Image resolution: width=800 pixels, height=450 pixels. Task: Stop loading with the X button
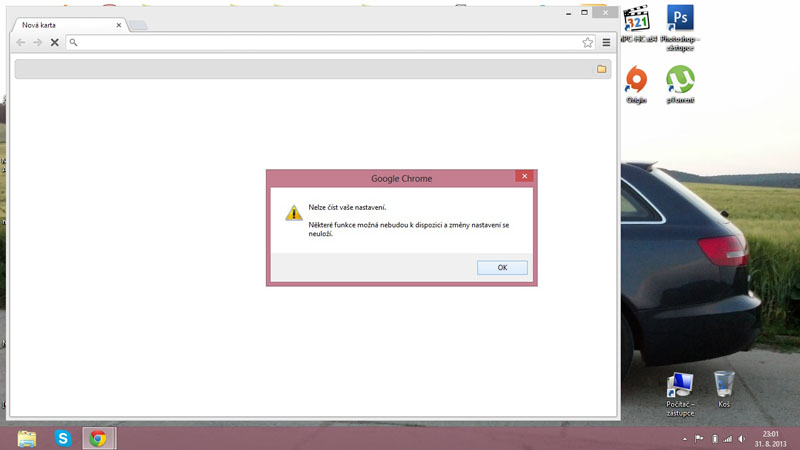click(55, 42)
